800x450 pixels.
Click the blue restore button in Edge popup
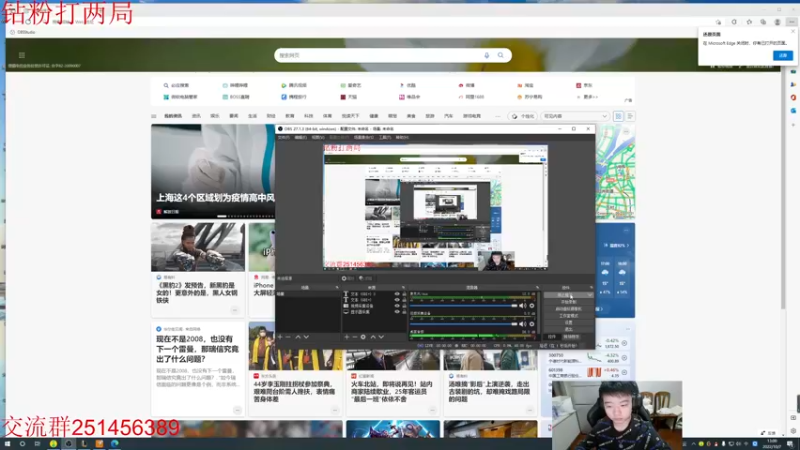pyautogui.click(x=783, y=55)
